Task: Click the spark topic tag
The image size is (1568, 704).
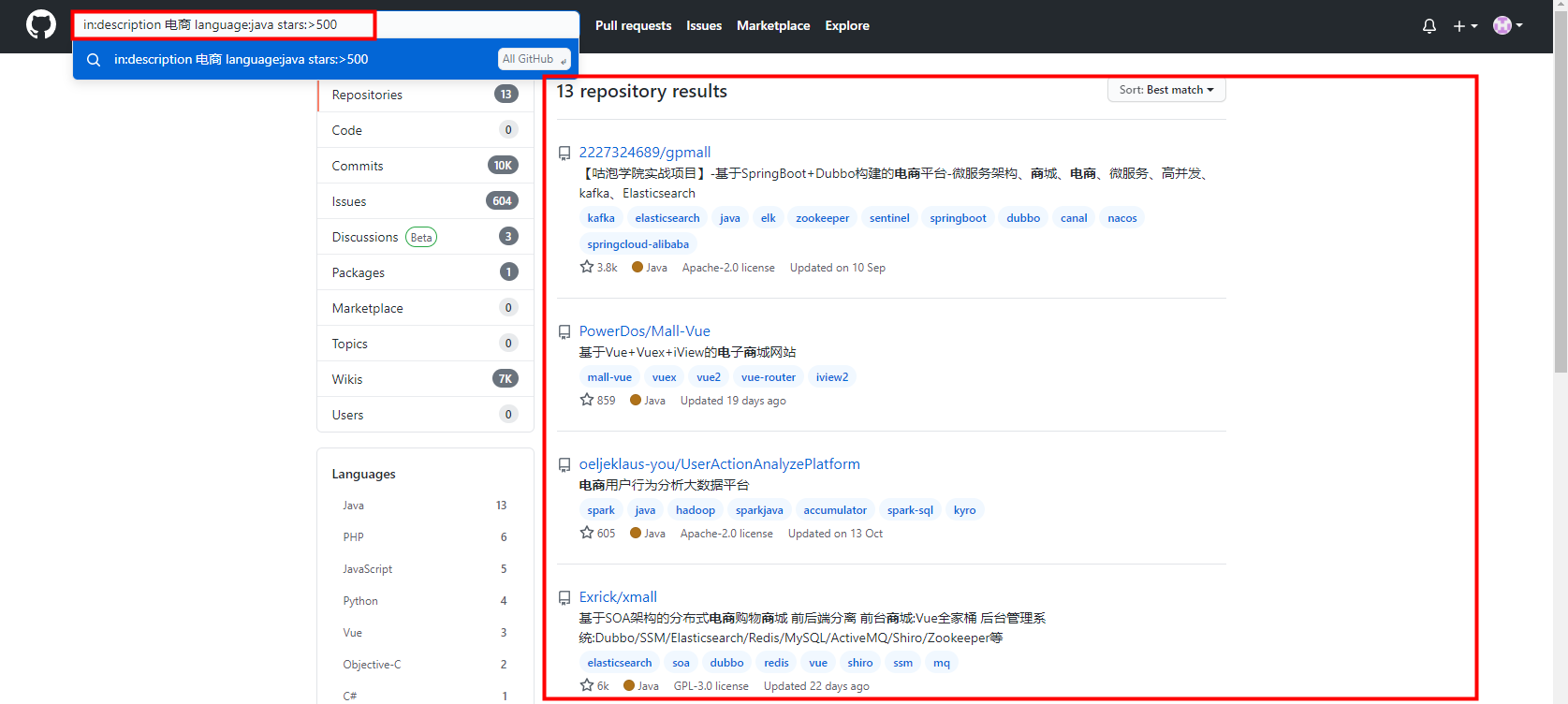Action: (x=601, y=510)
